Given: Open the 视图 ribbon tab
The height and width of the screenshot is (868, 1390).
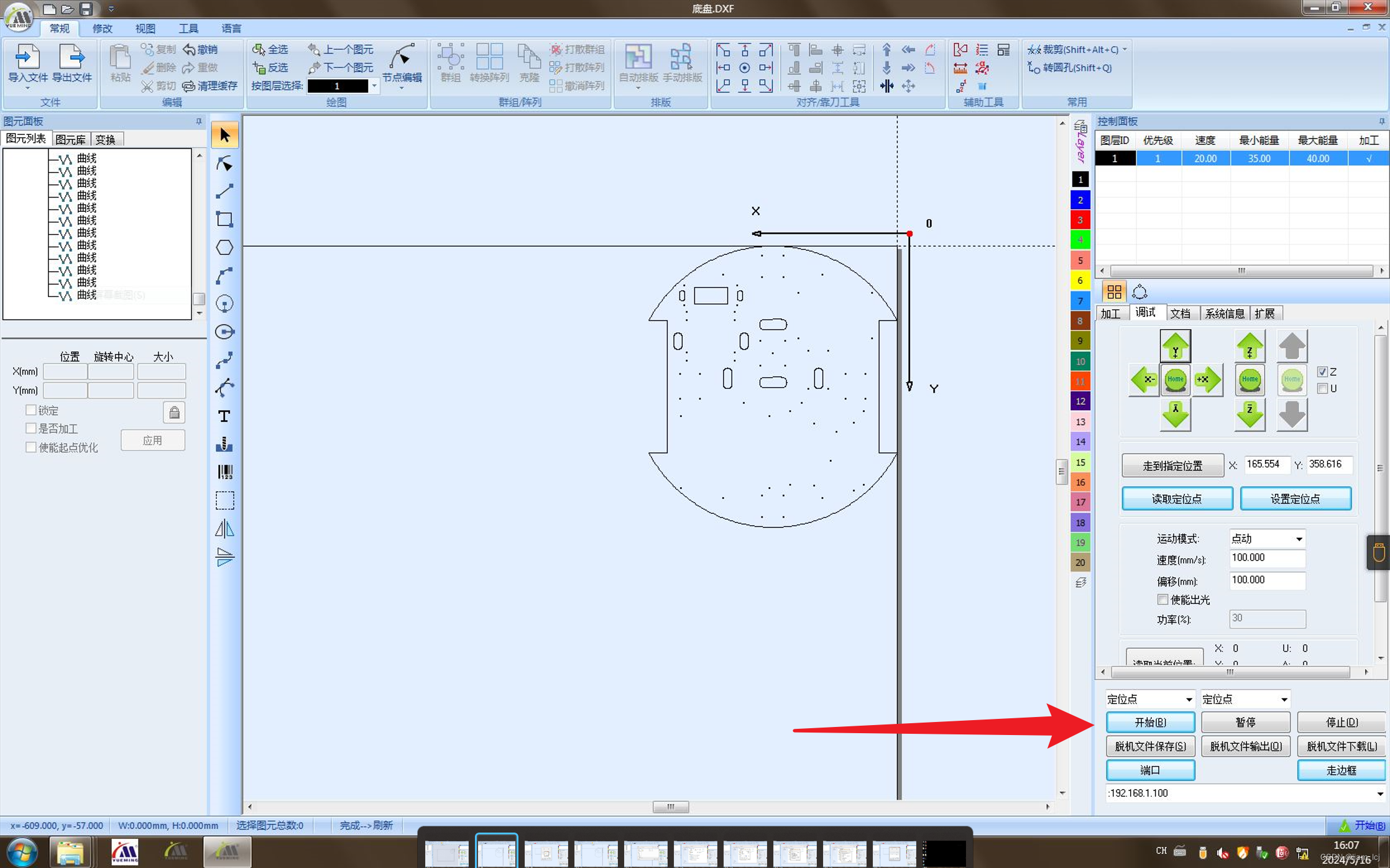Looking at the screenshot, I should (145, 29).
